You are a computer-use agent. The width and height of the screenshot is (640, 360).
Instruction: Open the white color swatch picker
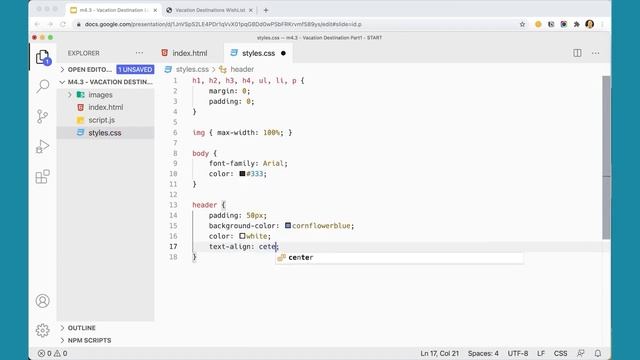[x=242, y=236]
